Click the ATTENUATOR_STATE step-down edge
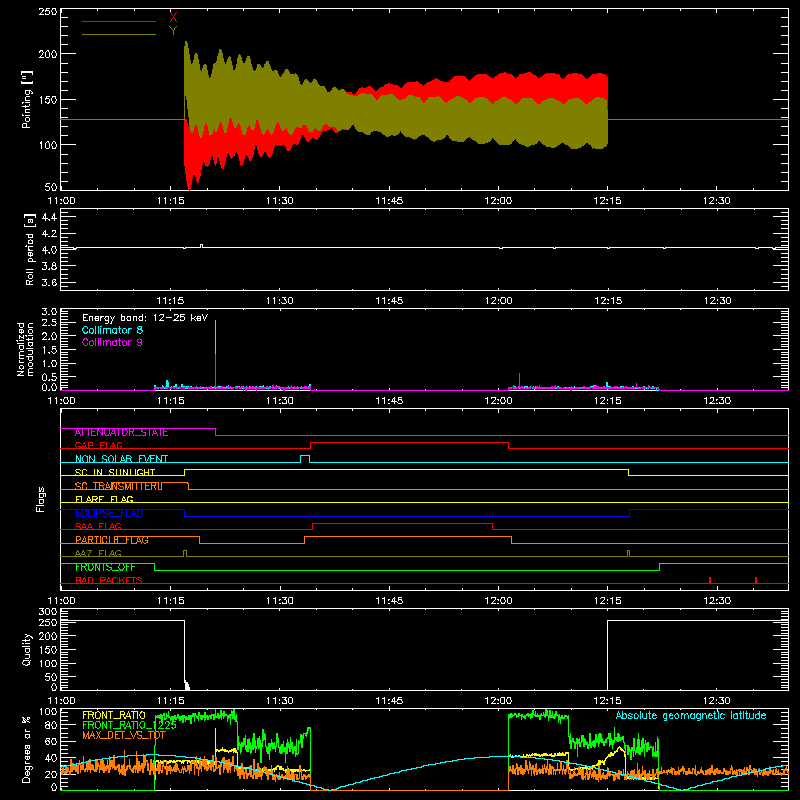This screenshot has width=800, height=800. pos(215,432)
